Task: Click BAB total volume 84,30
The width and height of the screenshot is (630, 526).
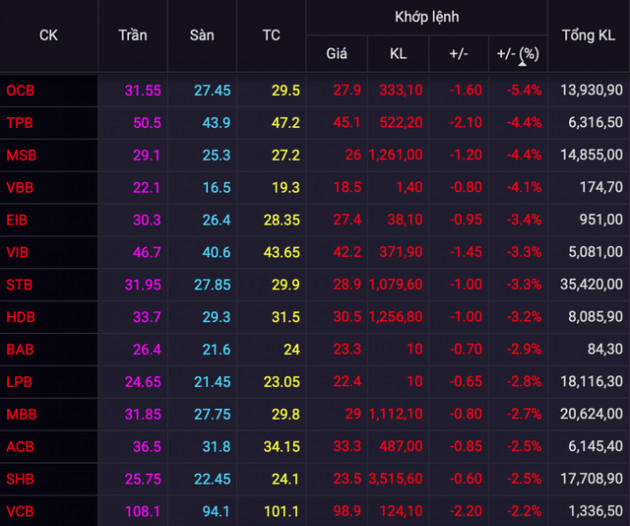Action: (605, 349)
